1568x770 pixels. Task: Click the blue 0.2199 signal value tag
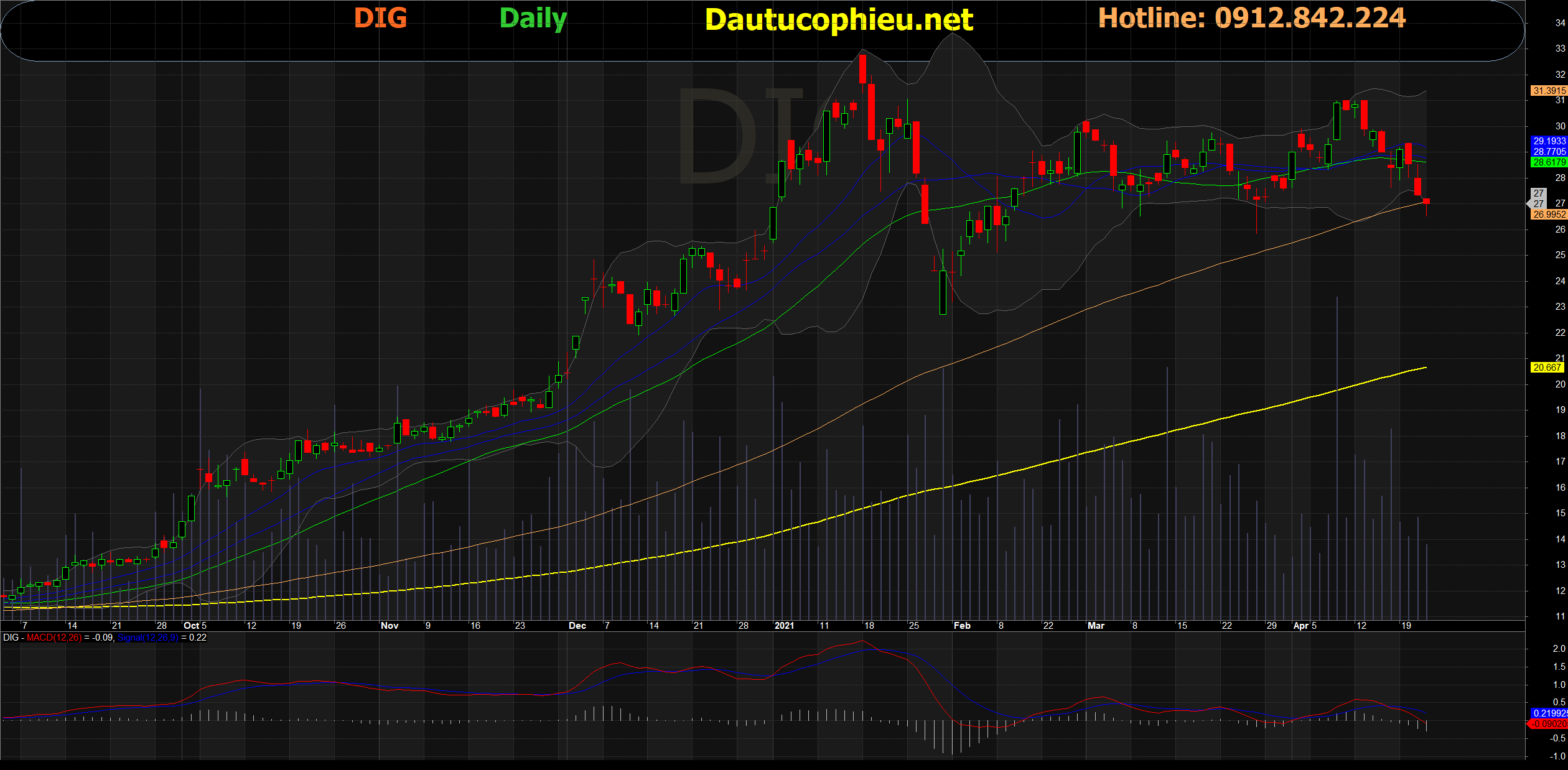pyautogui.click(x=1549, y=713)
